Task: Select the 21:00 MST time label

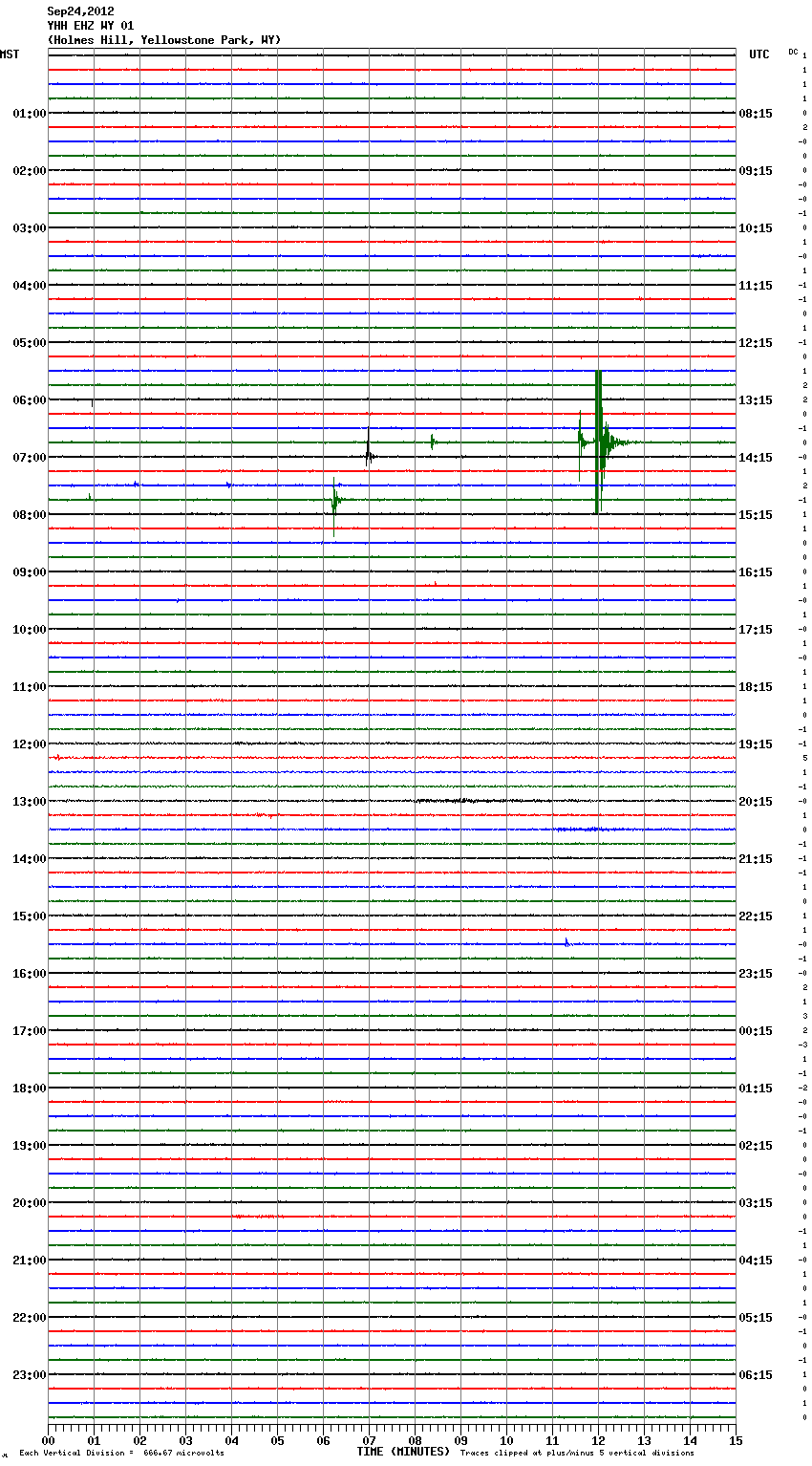Action: point(30,1261)
